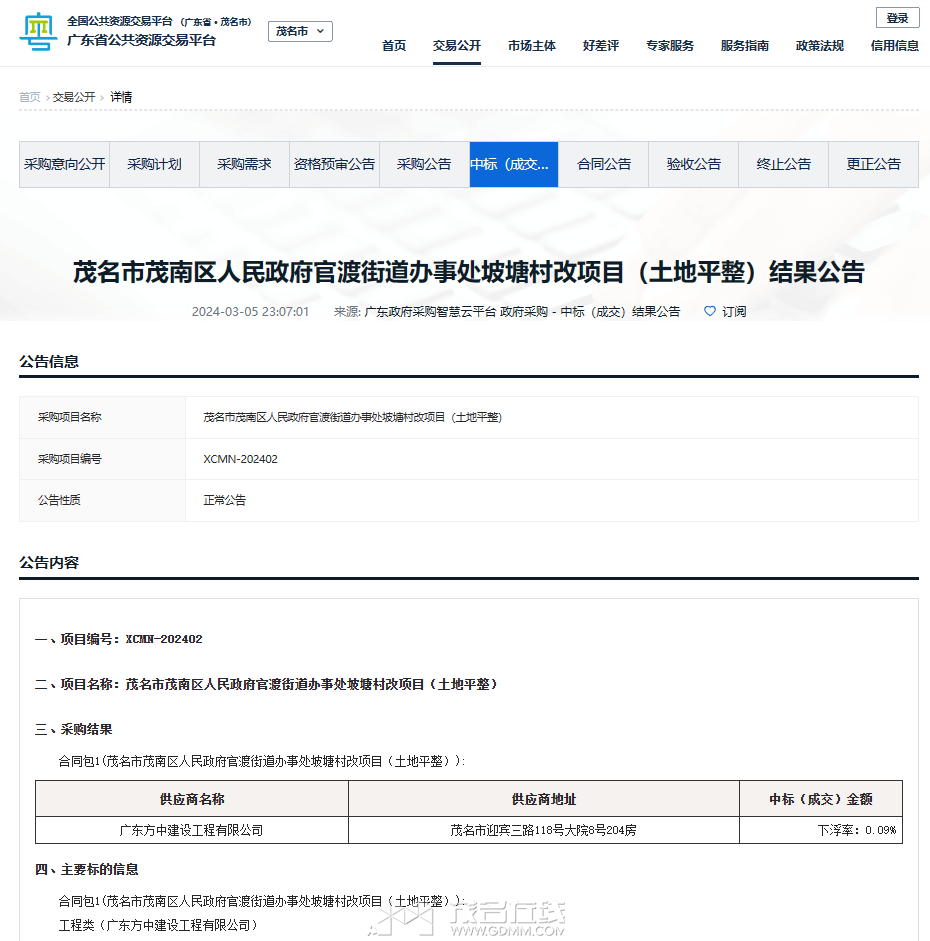Select the 资格预审公告 tab
Image resolution: width=930 pixels, height=941 pixels.
[x=334, y=164]
